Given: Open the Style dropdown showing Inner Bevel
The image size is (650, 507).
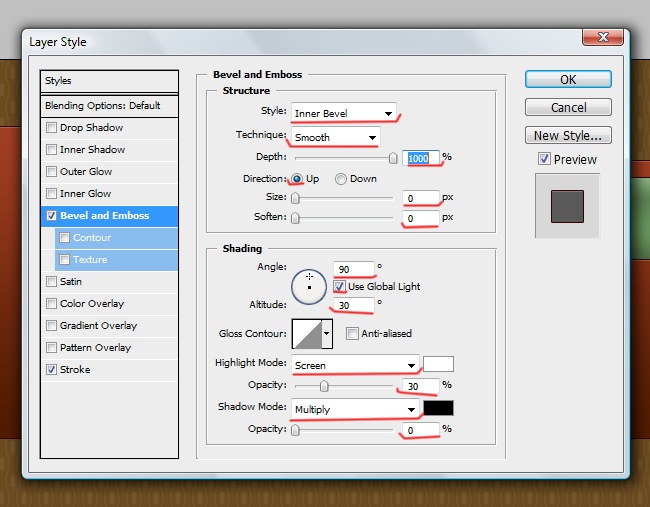Looking at the screenshot, I should pyautogui.click(x=343, y=113).
